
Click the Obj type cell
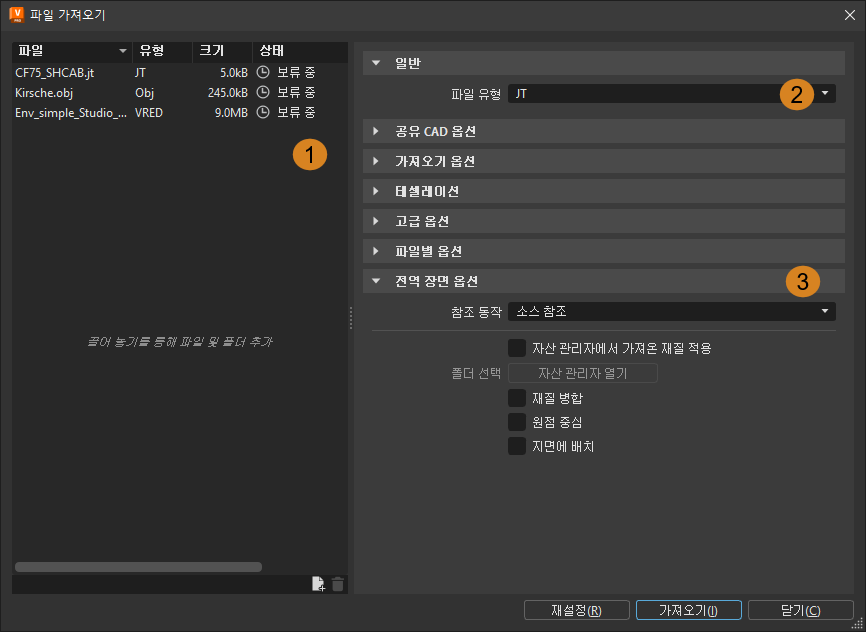[x=144, y=92]
